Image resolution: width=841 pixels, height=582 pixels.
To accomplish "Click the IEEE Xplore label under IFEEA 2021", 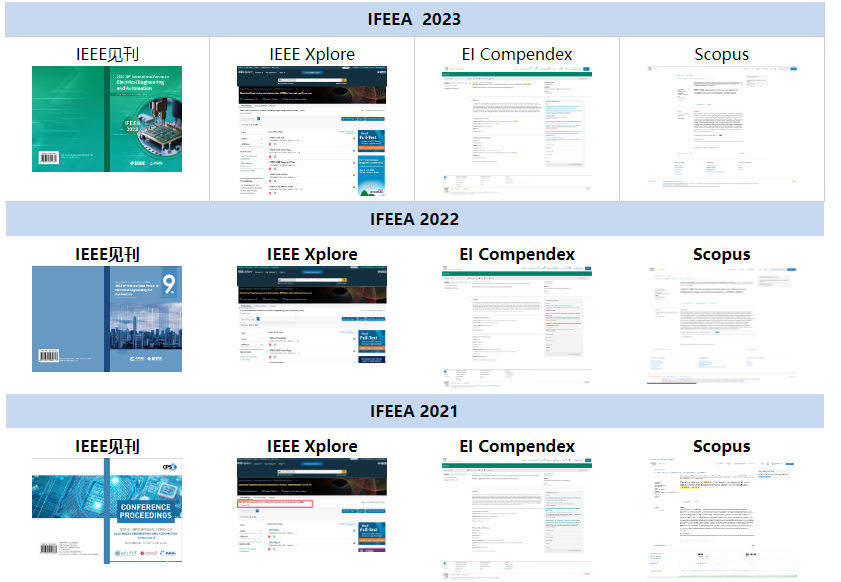I will pyautogui.click(x=312, y=446).
